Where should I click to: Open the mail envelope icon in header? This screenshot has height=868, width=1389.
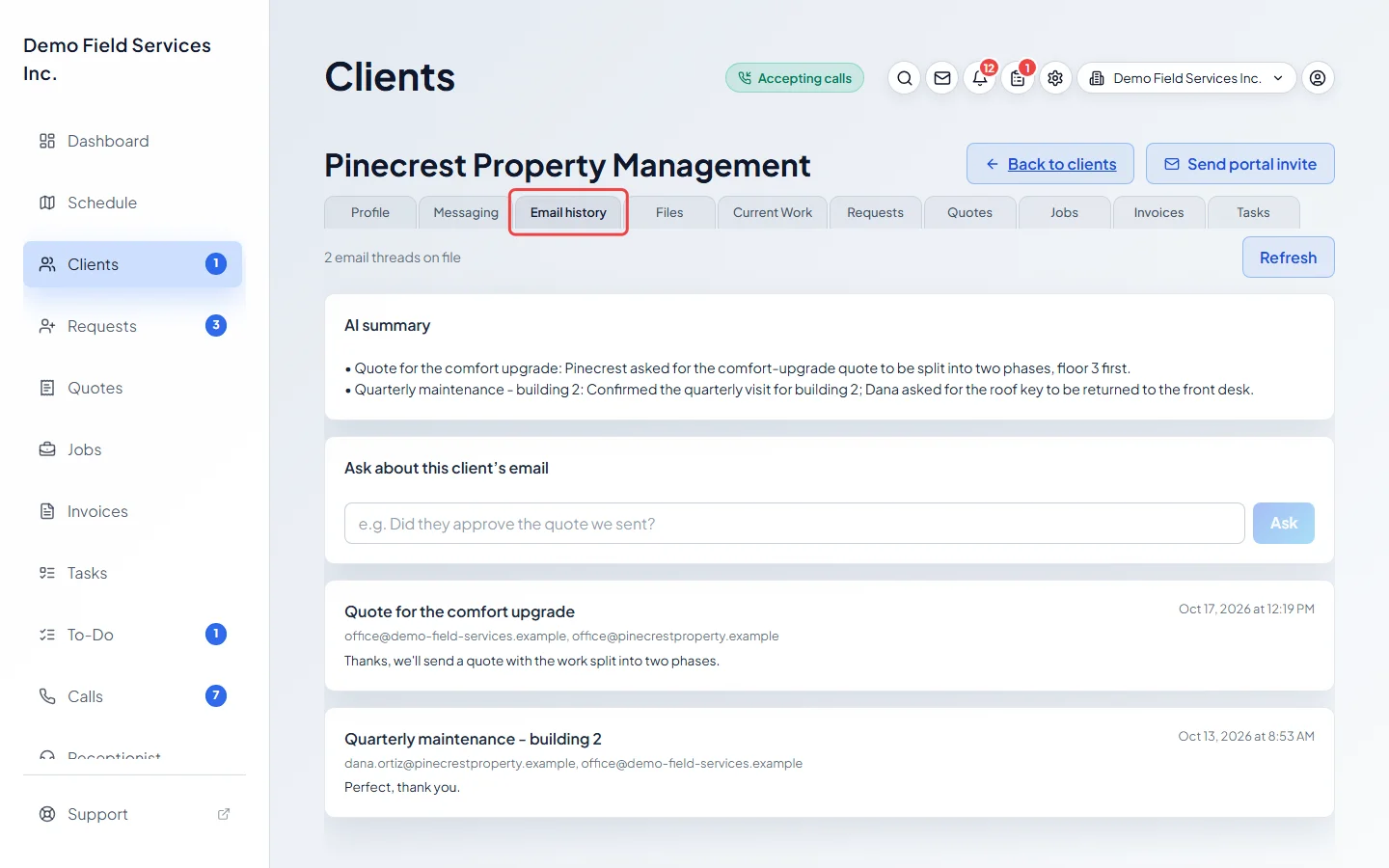pyautogui.click(x=942, y=78)
